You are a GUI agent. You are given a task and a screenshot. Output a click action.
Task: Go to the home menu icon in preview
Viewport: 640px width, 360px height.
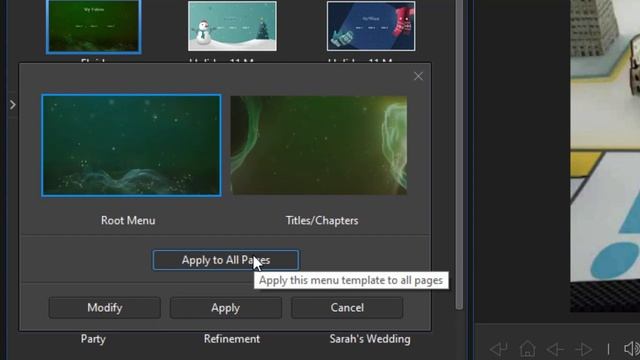(527, 349)
